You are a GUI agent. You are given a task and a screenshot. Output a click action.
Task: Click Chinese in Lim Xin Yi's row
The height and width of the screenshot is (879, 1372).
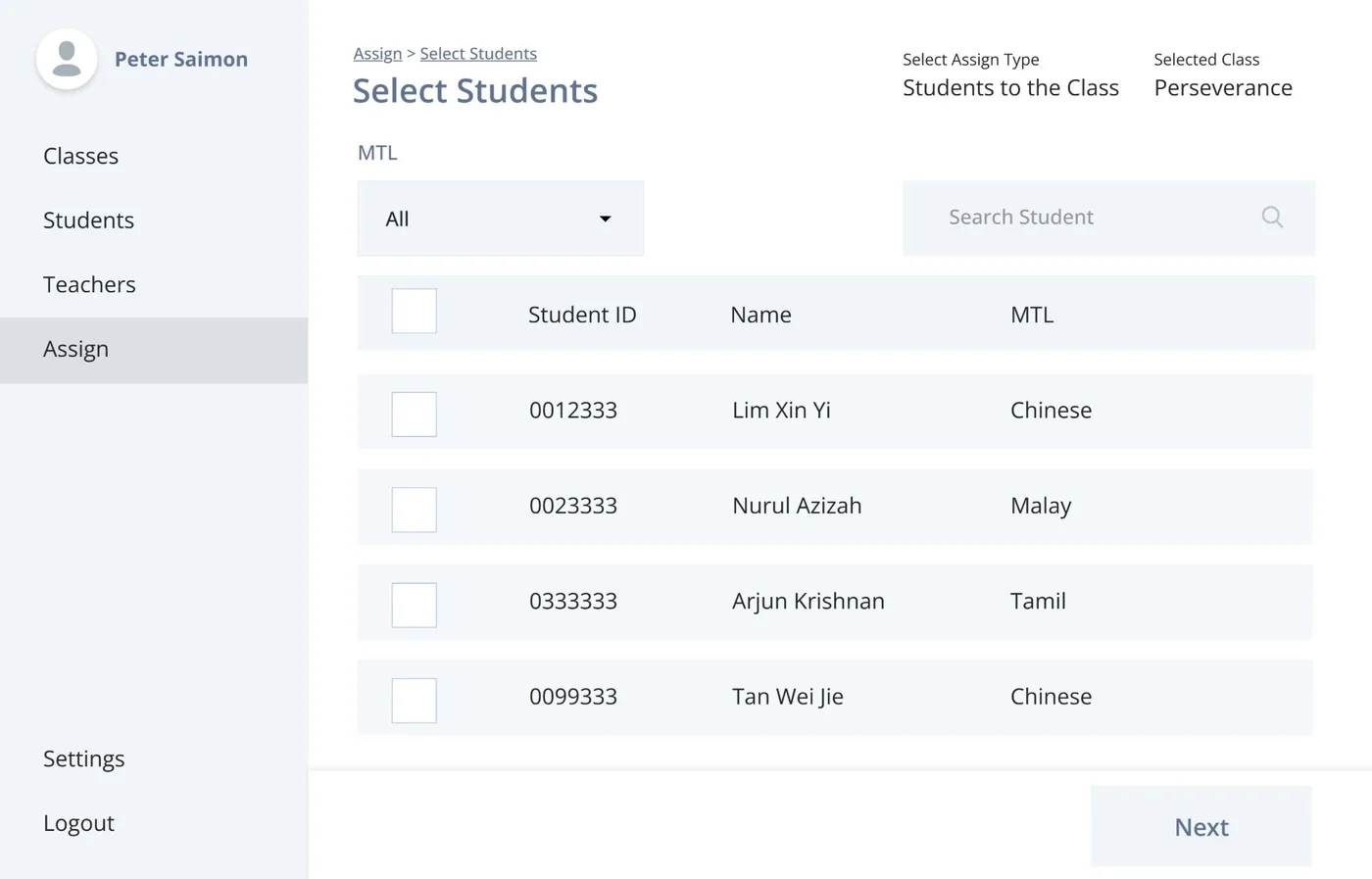1051,411
